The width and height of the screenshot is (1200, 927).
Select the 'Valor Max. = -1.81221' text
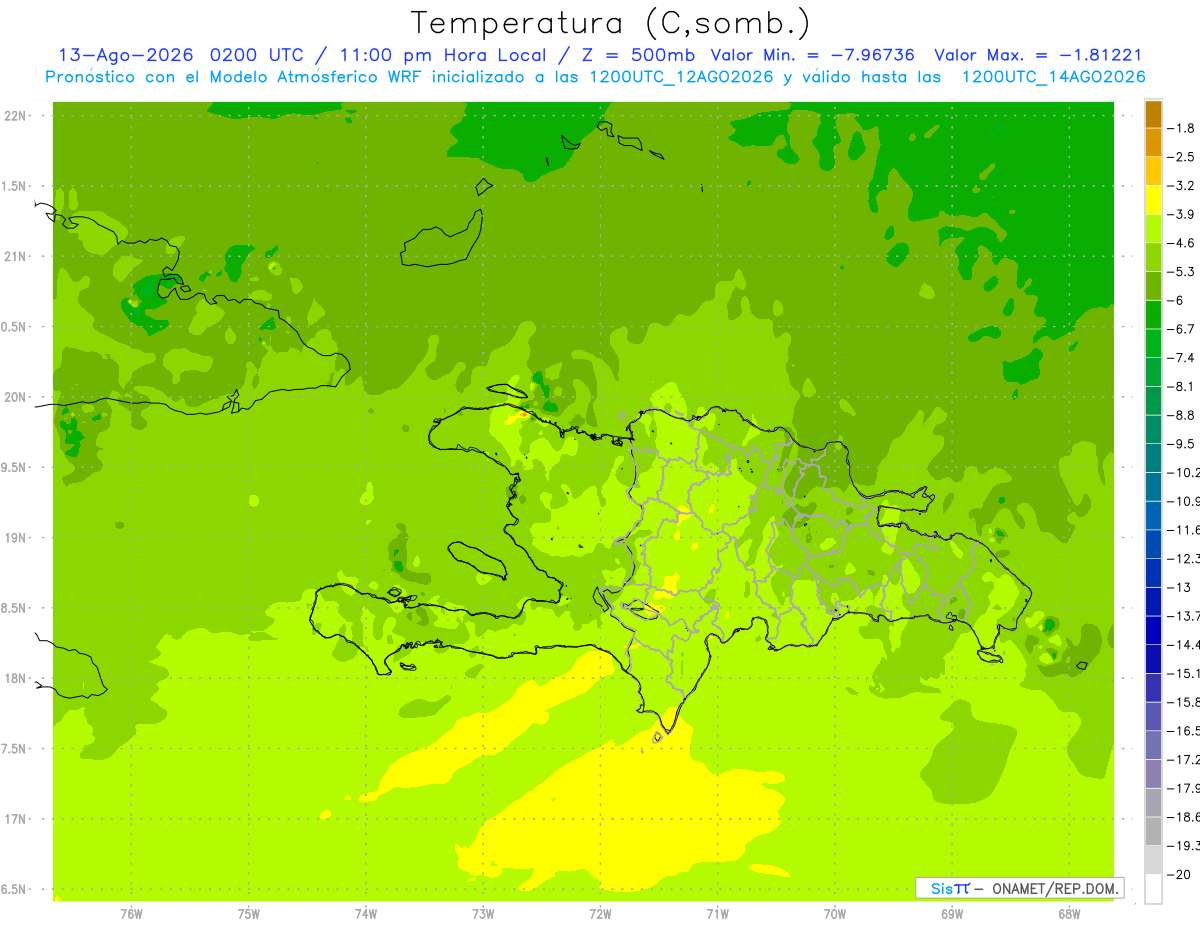pyautogui.click(x=1038, y=55)
